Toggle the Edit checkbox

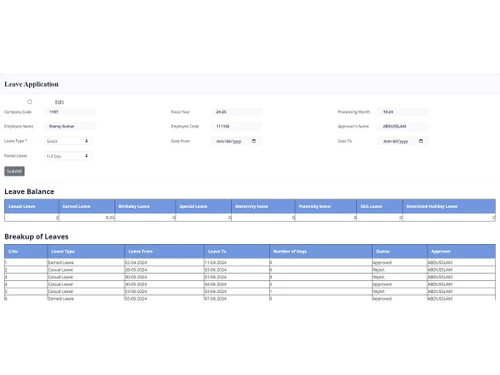pos(30,102)
